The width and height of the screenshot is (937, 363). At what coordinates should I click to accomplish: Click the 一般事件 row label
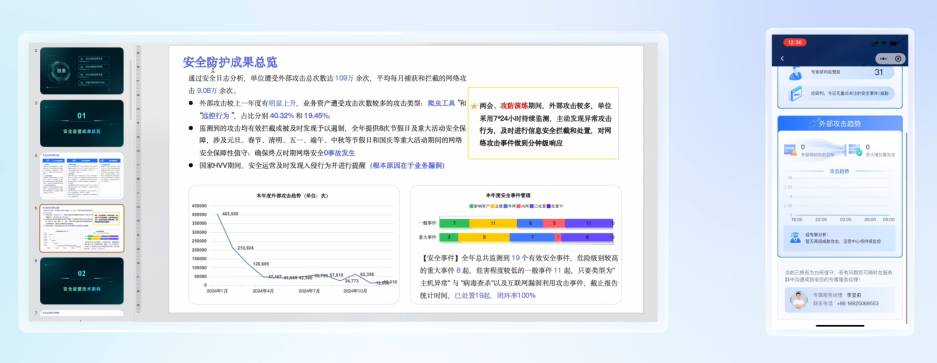point(427,223)
